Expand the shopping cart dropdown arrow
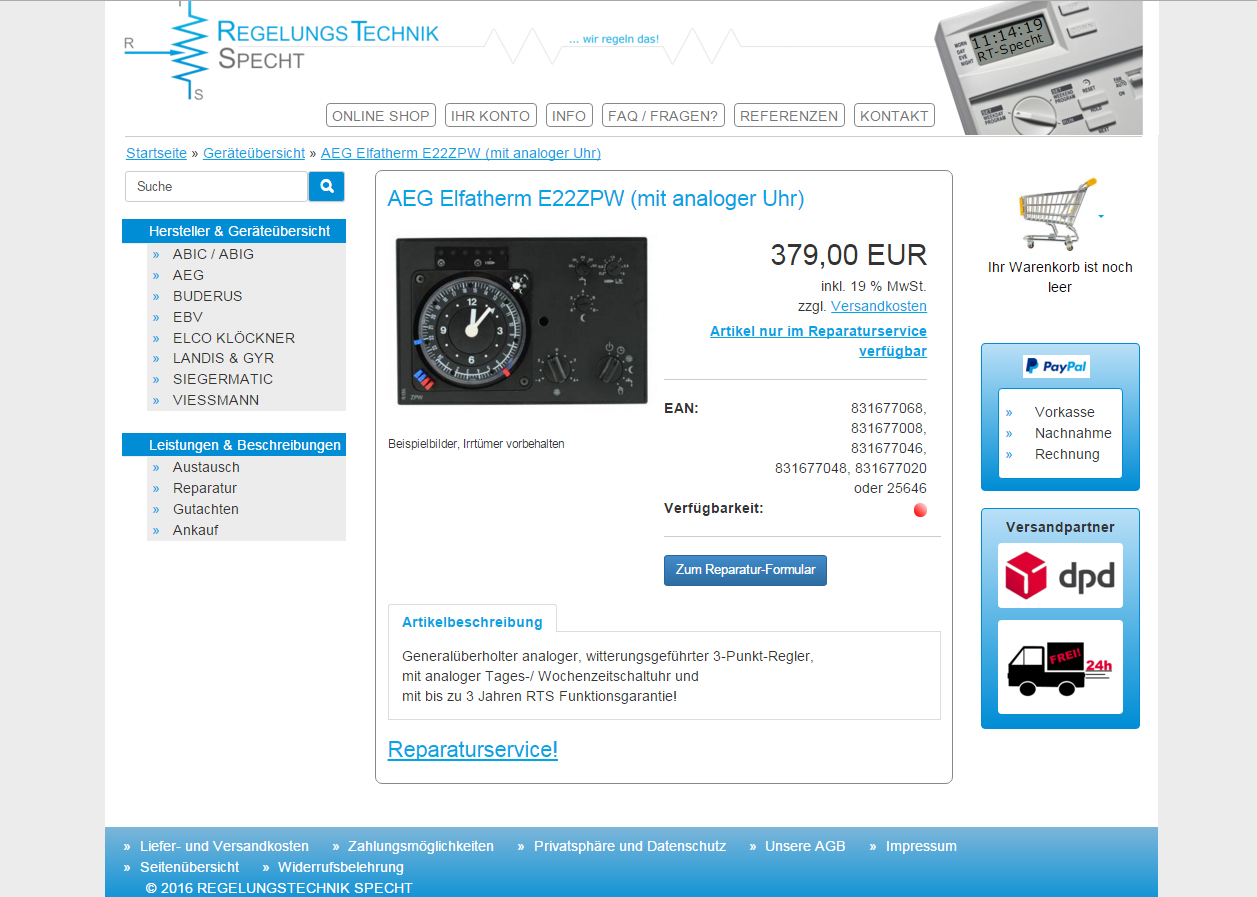This screenshot has height=897, width=1257. (x=1101, y=216)
